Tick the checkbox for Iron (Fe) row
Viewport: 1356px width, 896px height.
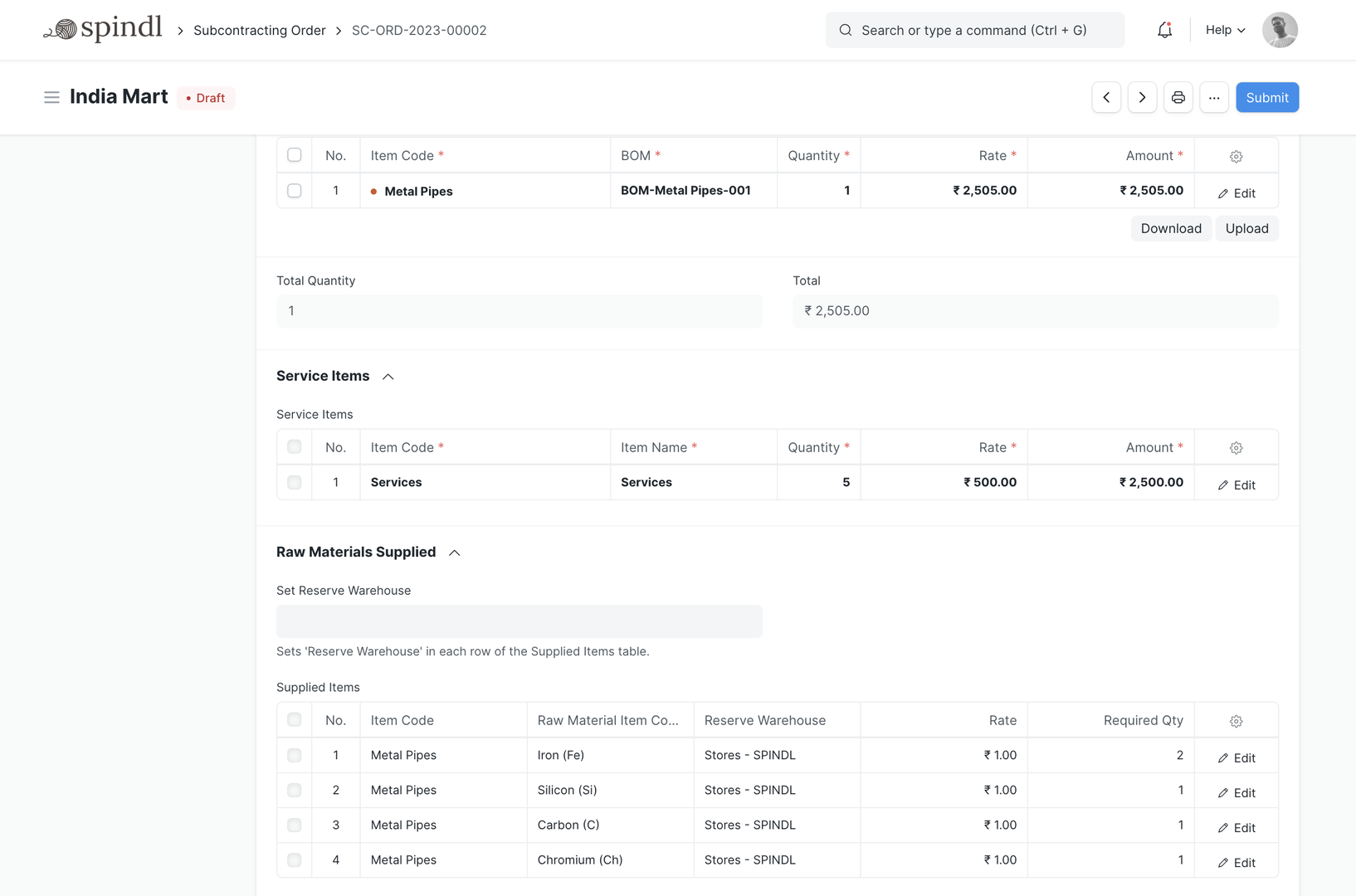[x=295, y=756]
